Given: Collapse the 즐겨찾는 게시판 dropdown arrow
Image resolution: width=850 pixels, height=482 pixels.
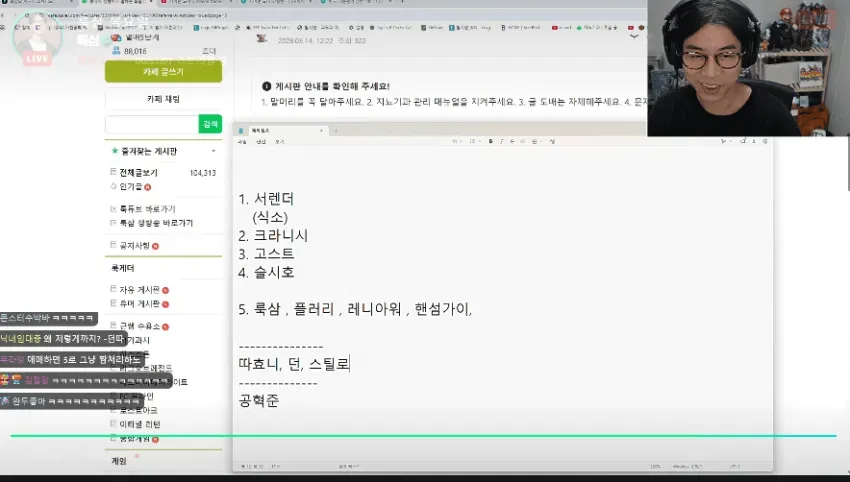Looking at the screenshot, I should coord(214,151).
